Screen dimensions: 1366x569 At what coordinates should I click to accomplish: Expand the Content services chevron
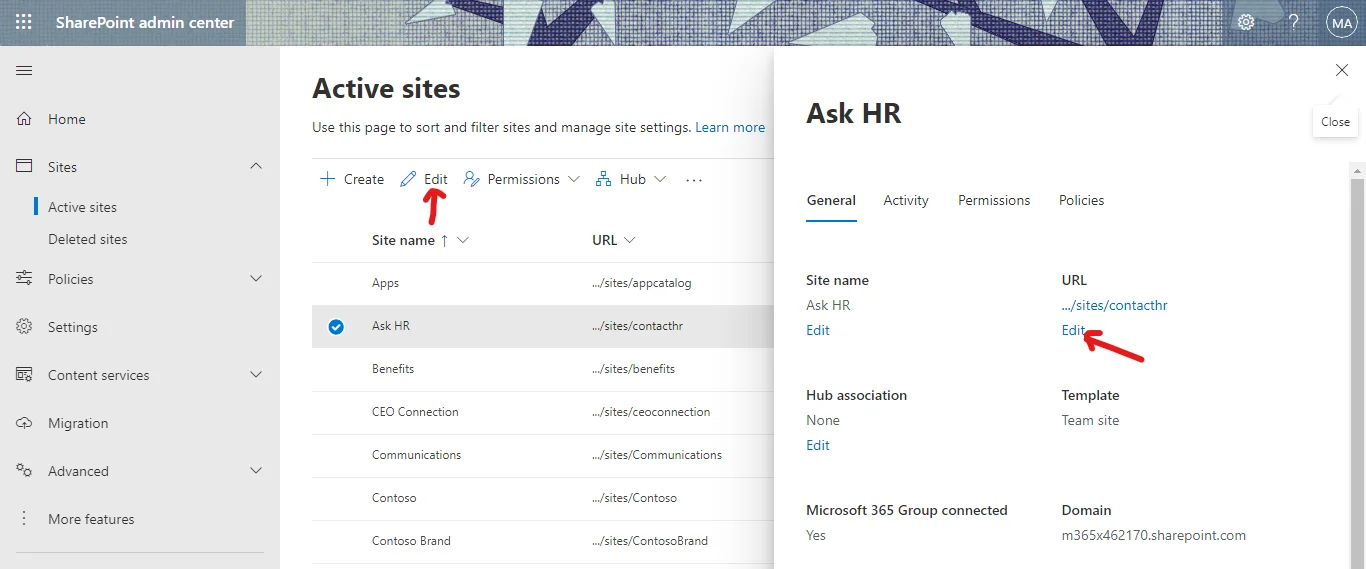256,375
